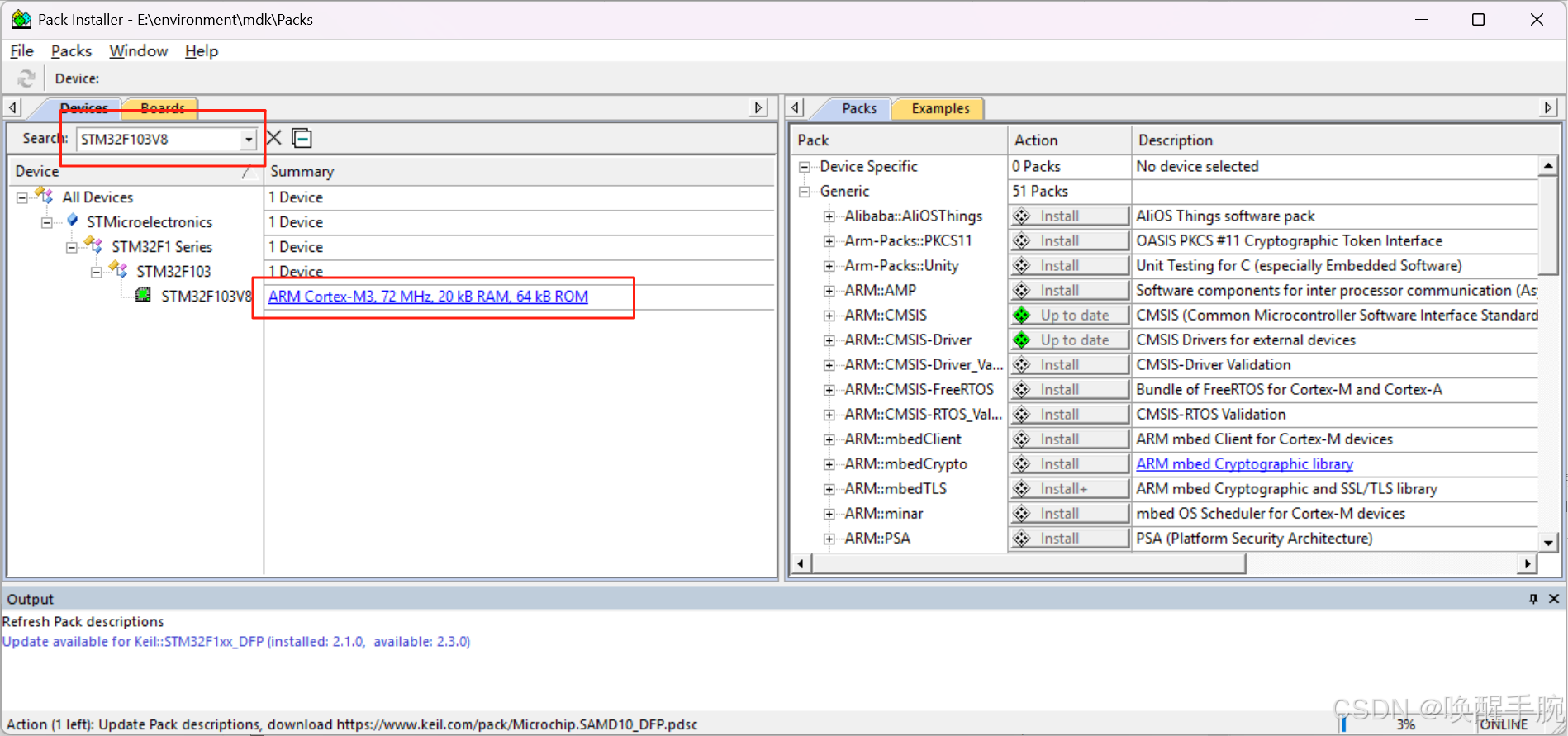
Task: Click the Up to date button for ARM::CMSIS
Action: 1069,315
